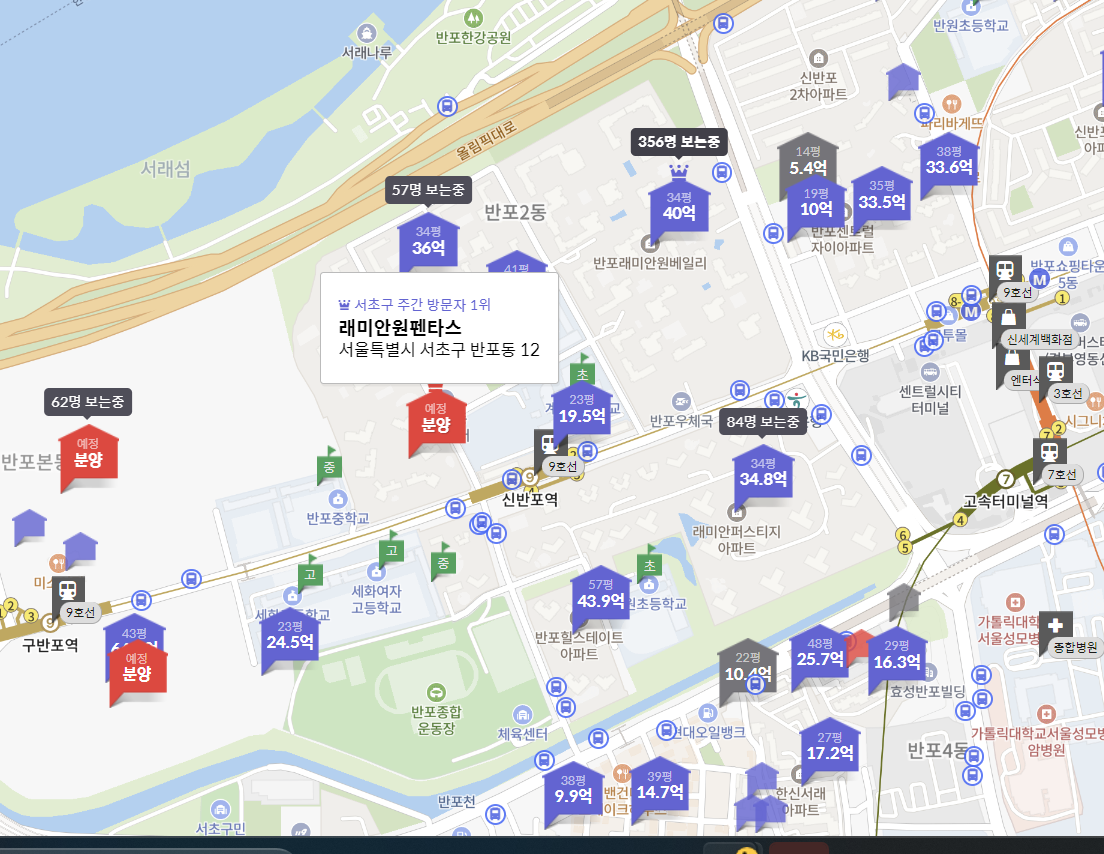Click the 반포힐스테이트 아파트 label
Image resolution: width=1104 pixels, height=854 pixels.
click(579, 645)
